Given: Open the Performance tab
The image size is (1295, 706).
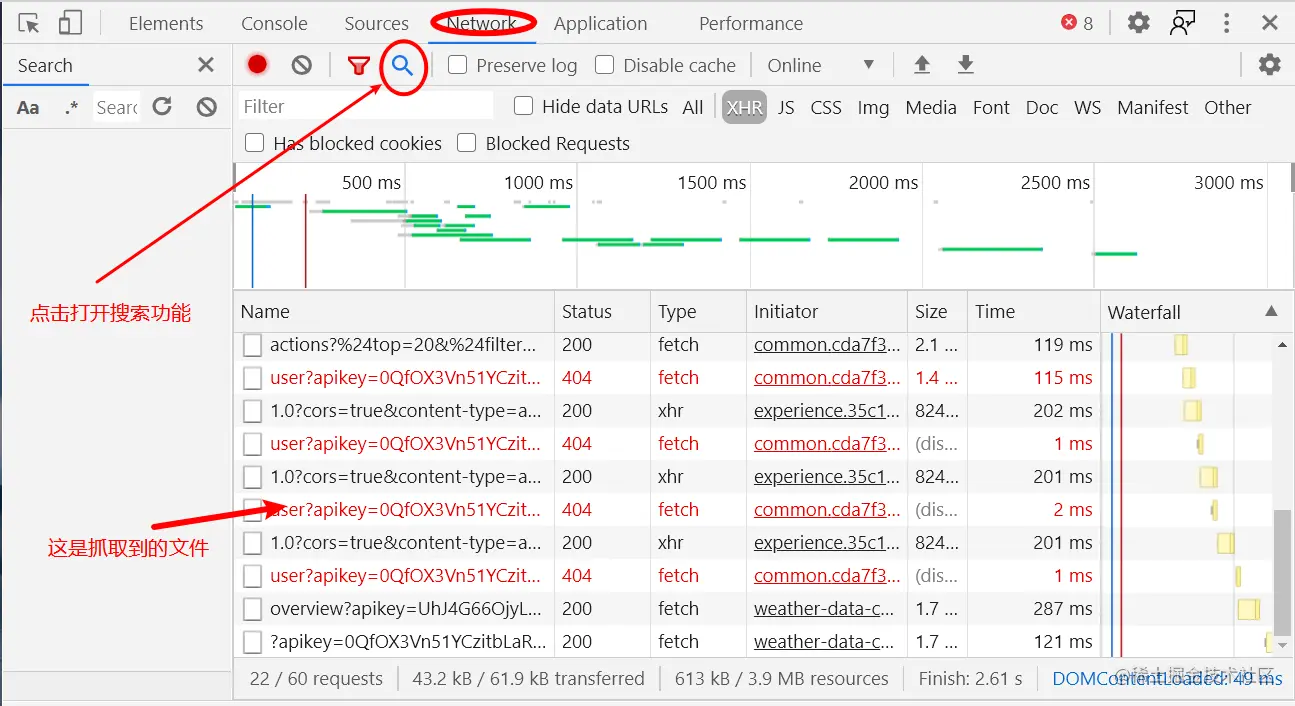Looking at the screenshot, I should coord(751,23).
